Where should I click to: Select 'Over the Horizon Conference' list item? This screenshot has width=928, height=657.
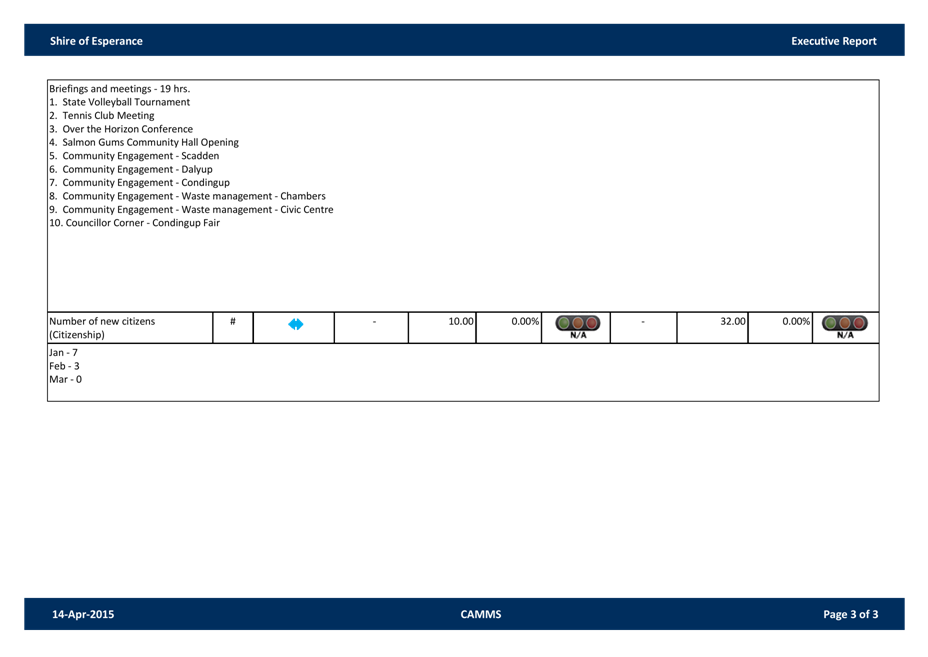point(127,129)
